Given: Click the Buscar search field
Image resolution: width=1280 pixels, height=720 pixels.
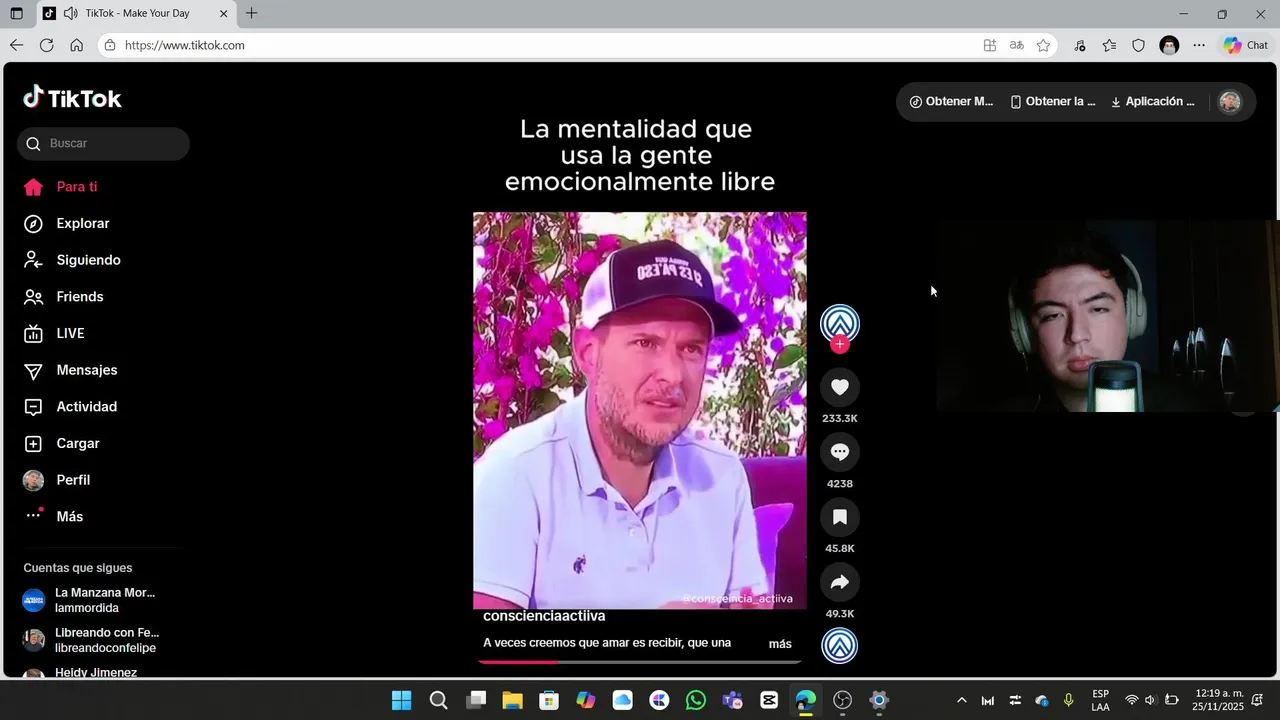Looking at the screenshot, I should click(x=103, y=144).
